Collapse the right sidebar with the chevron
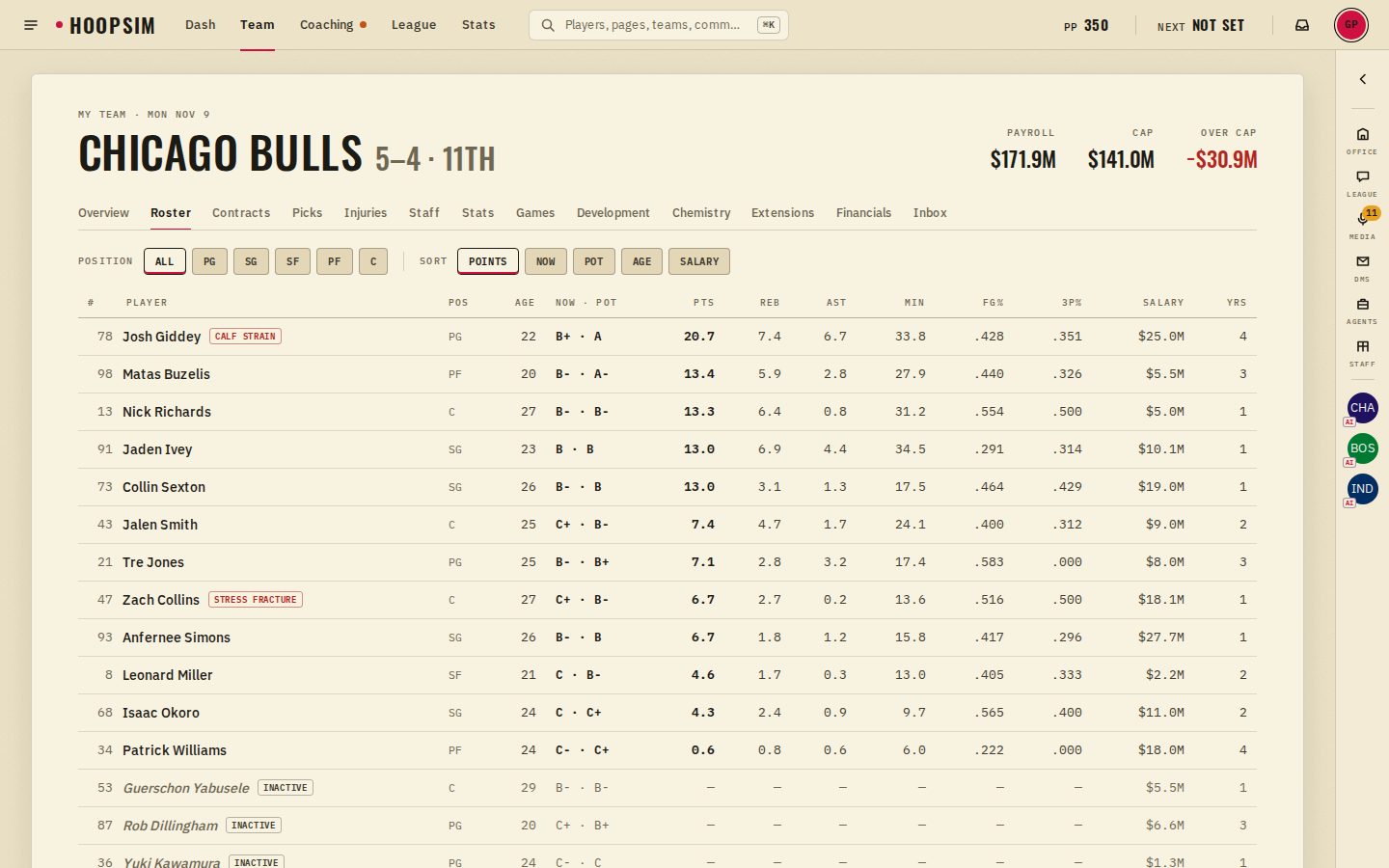This screenshot has width=1389, height=868. (x=1362, y=79)
